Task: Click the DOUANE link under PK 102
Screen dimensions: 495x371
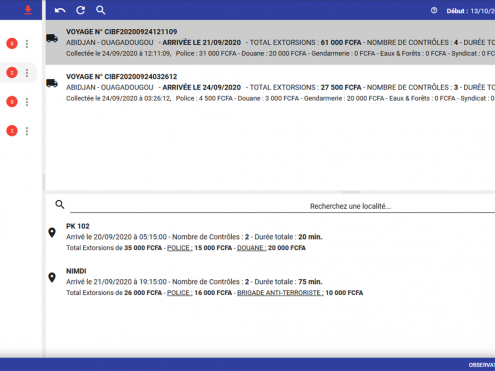Action: tap(251, 248)
